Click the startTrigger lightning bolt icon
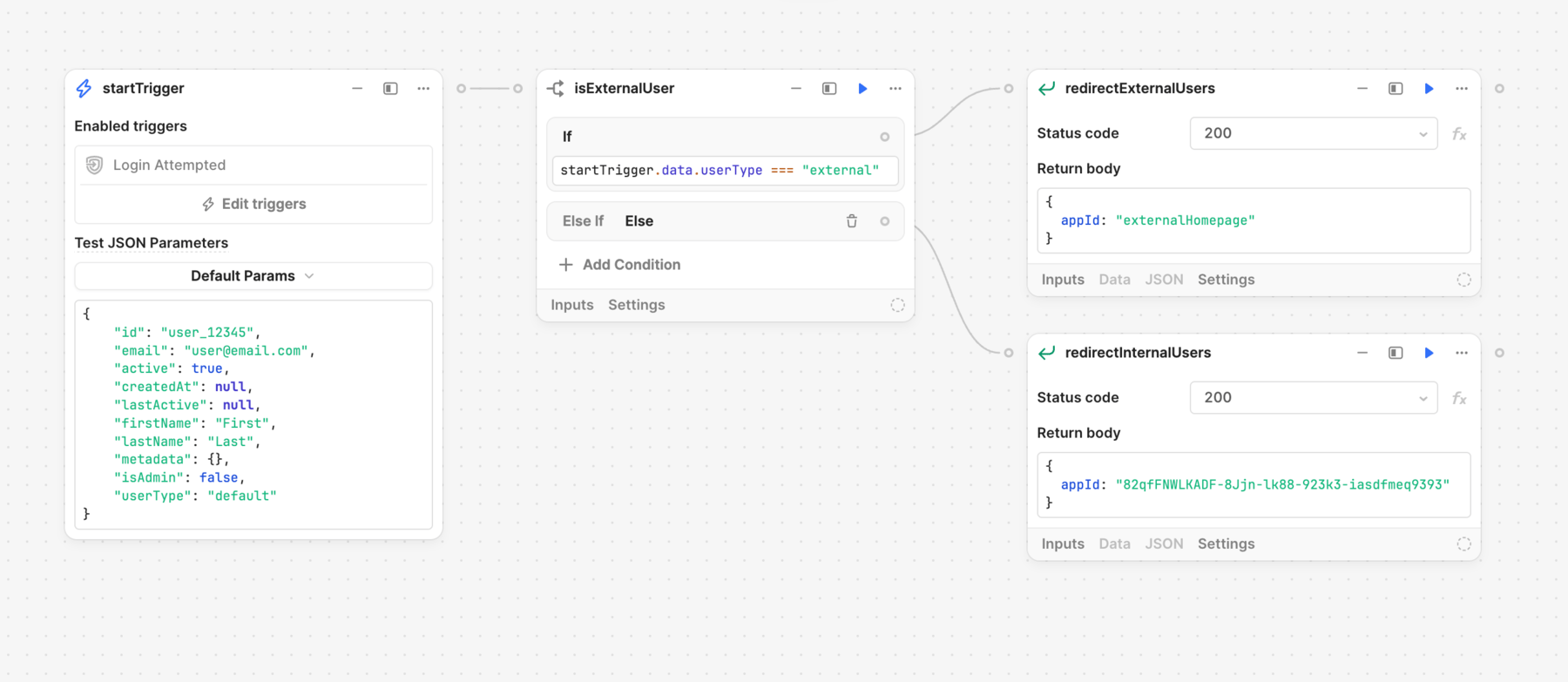 84,88
